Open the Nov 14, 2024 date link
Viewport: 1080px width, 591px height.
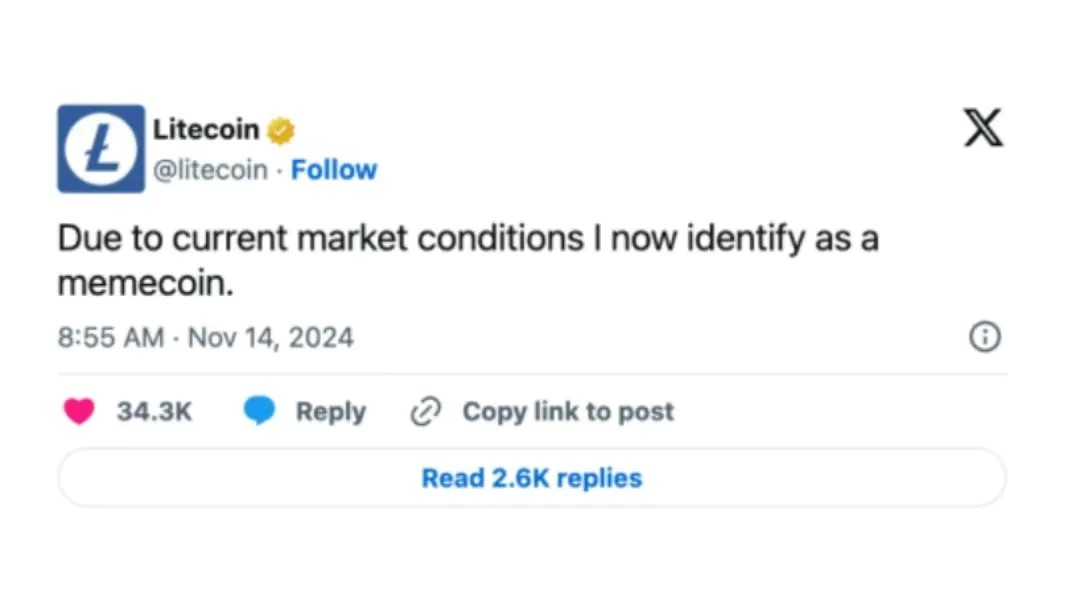[271, 338]
